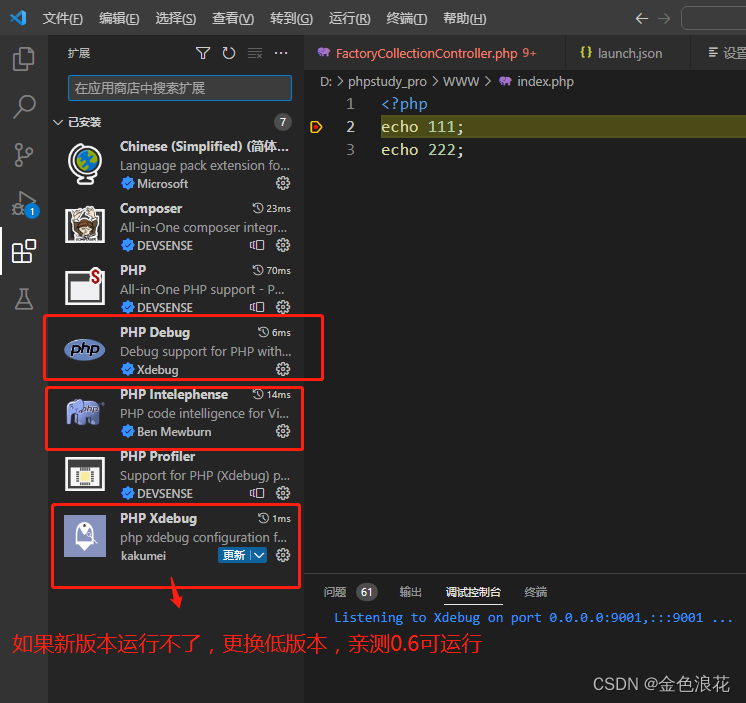The image size is (746, 703).
Task: Refresh the extensions list
Action: tap(229, 53)
